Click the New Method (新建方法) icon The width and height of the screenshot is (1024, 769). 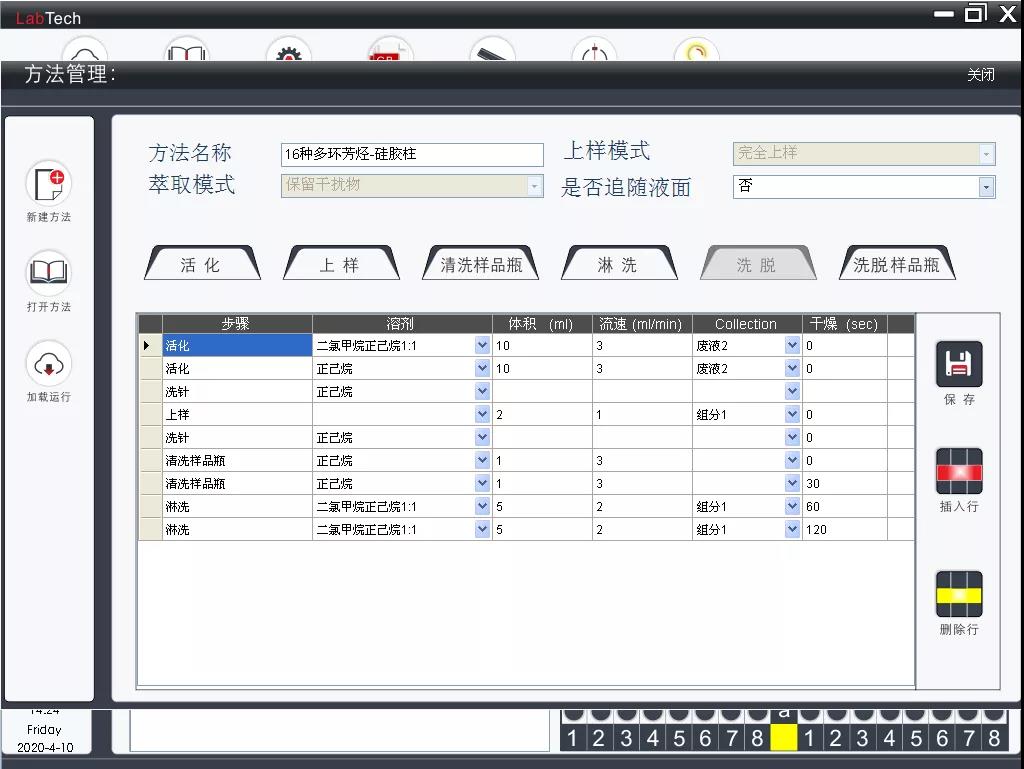[48, 184]
